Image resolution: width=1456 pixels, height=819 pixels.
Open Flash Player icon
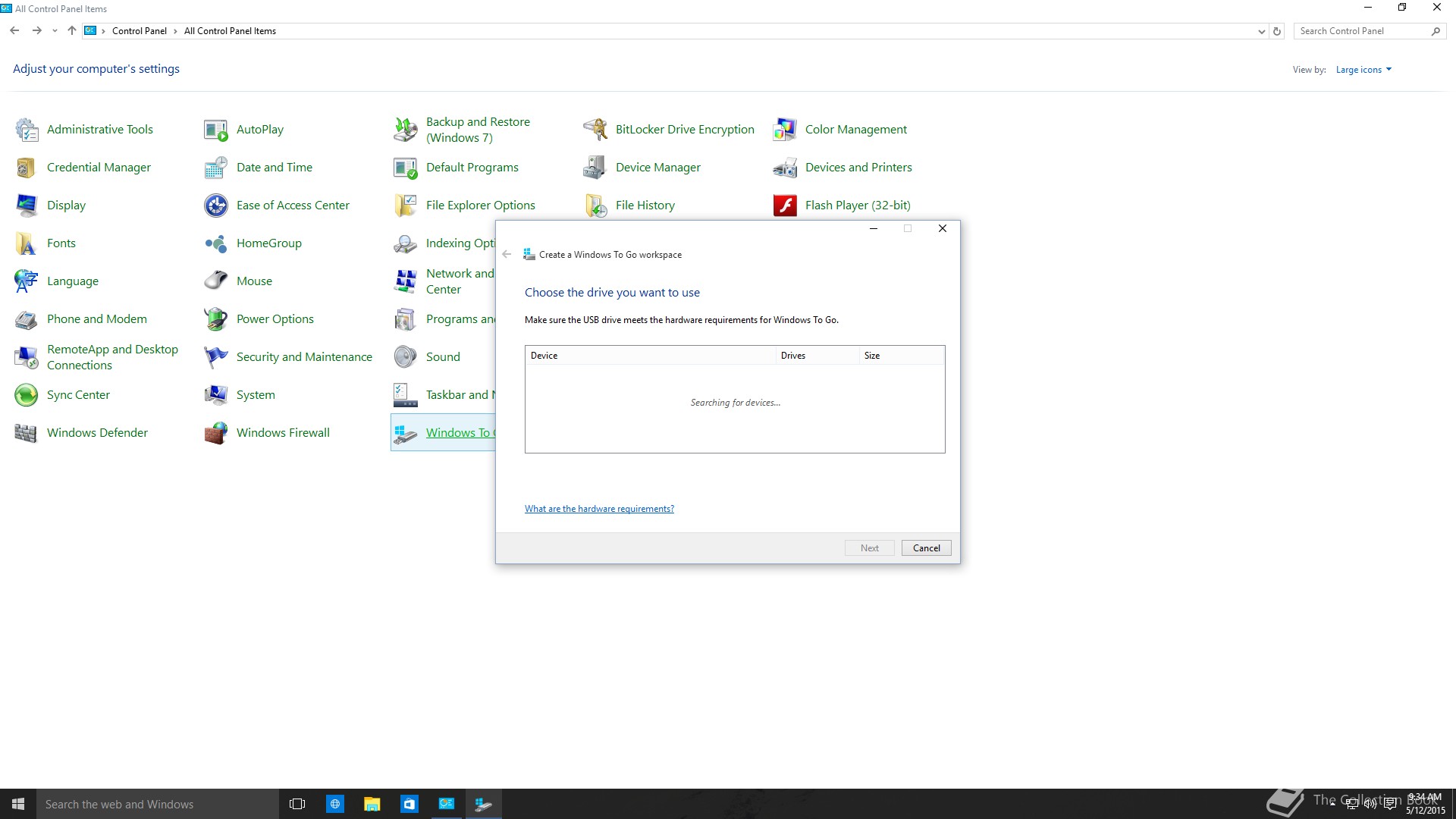[x=785, y=206]
